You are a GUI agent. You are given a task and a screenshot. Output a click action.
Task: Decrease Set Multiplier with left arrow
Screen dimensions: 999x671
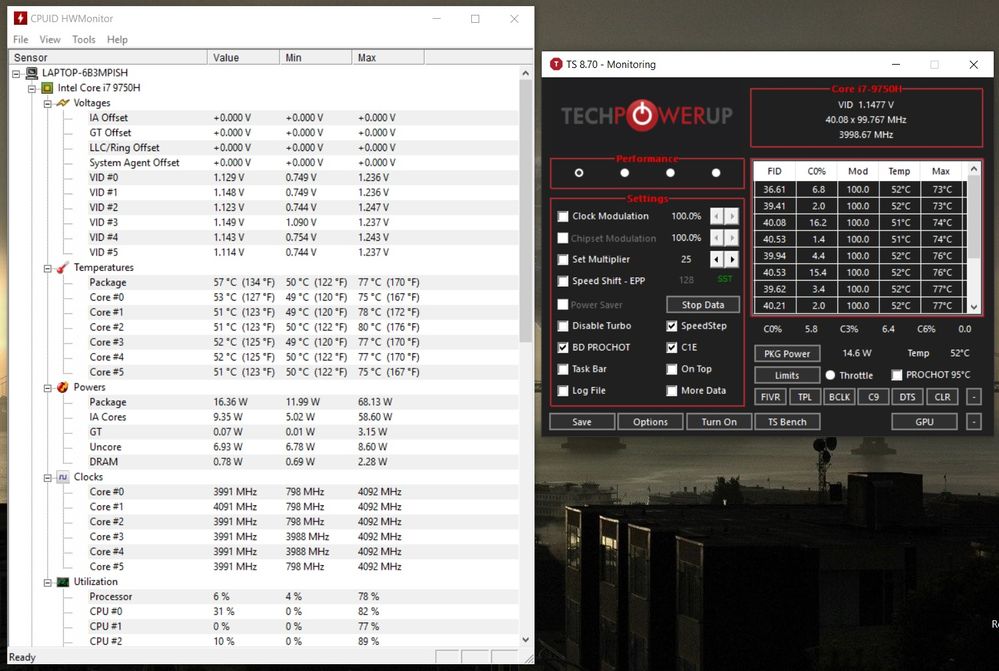click(717, 259)
